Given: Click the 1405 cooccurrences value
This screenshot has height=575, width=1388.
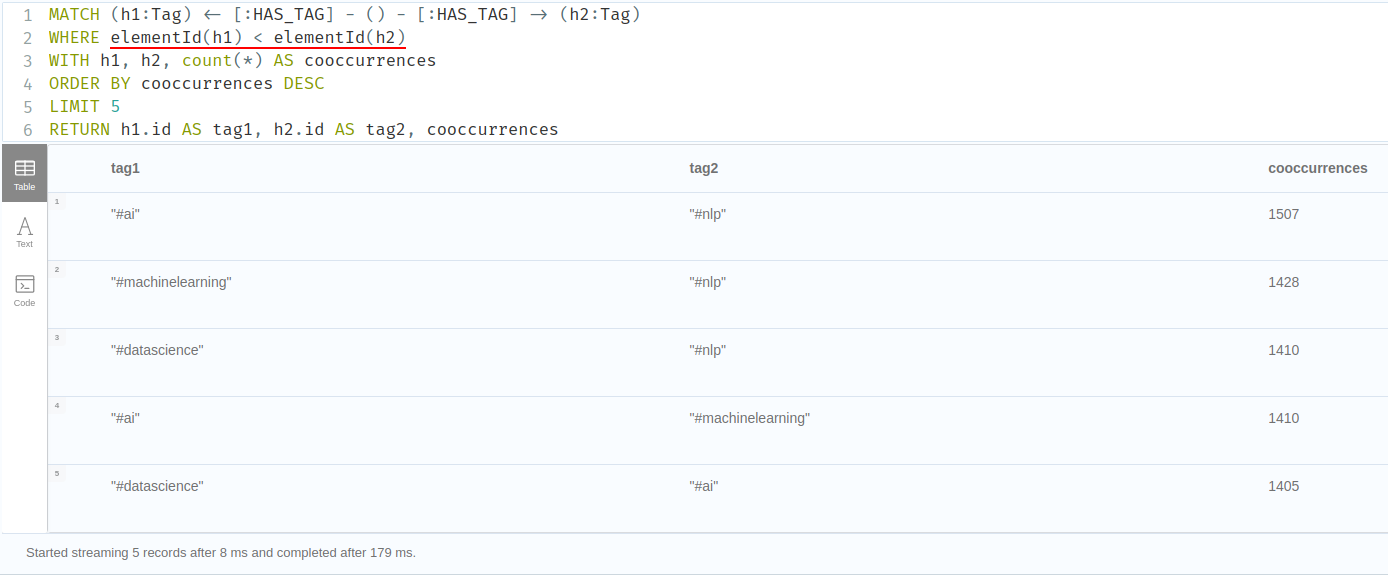Looking at the screenshot, I should [x=1283, y=486].
